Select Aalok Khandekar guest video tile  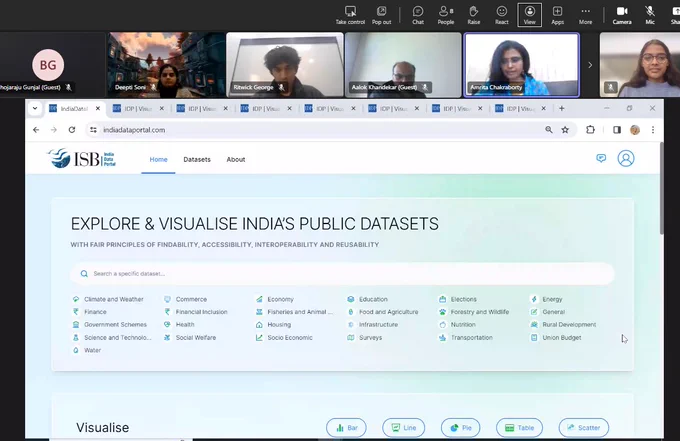pos(403,65)
